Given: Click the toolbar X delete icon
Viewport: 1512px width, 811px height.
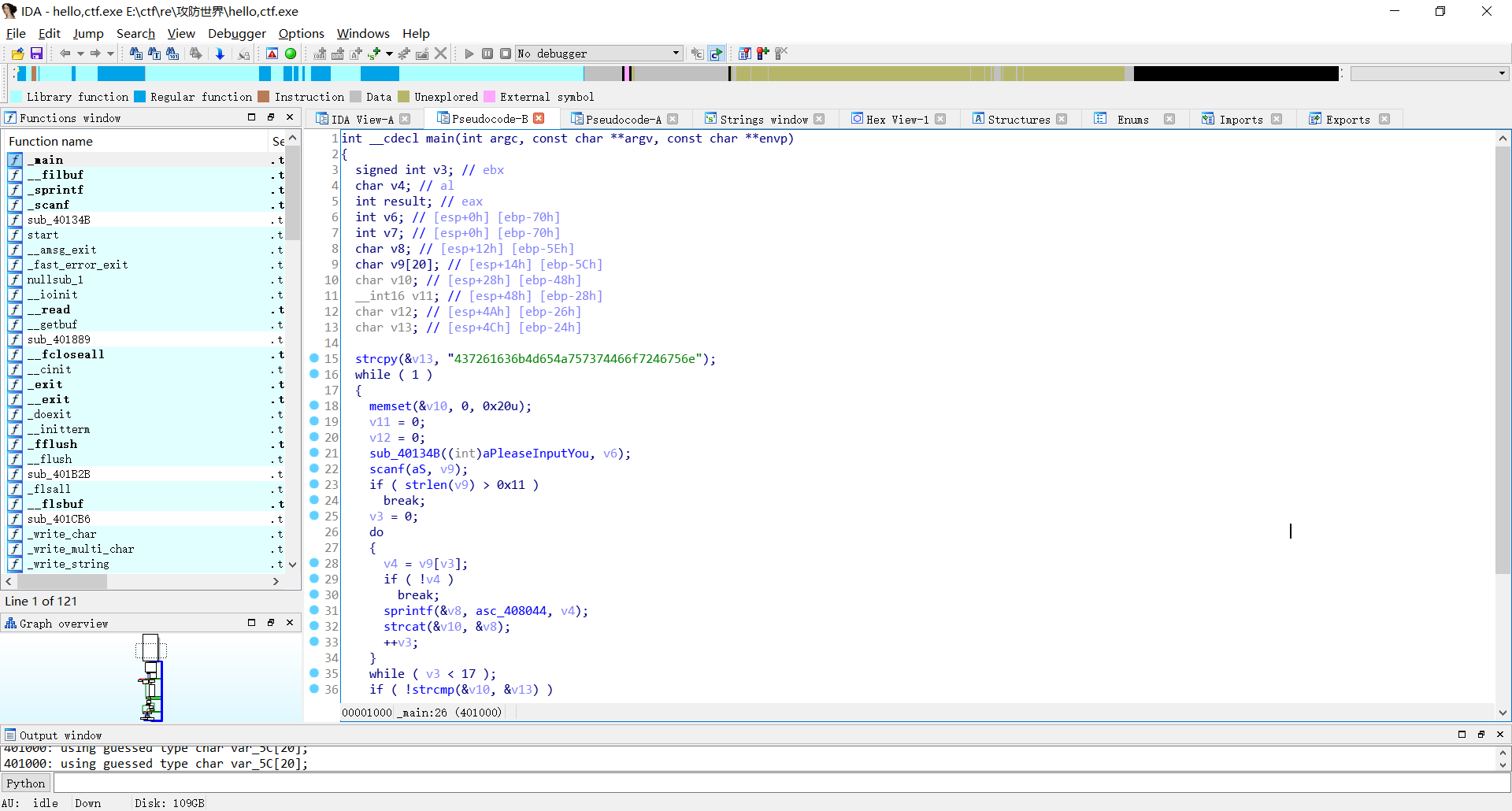Looking at the screenshot, I should click(441, 54).
